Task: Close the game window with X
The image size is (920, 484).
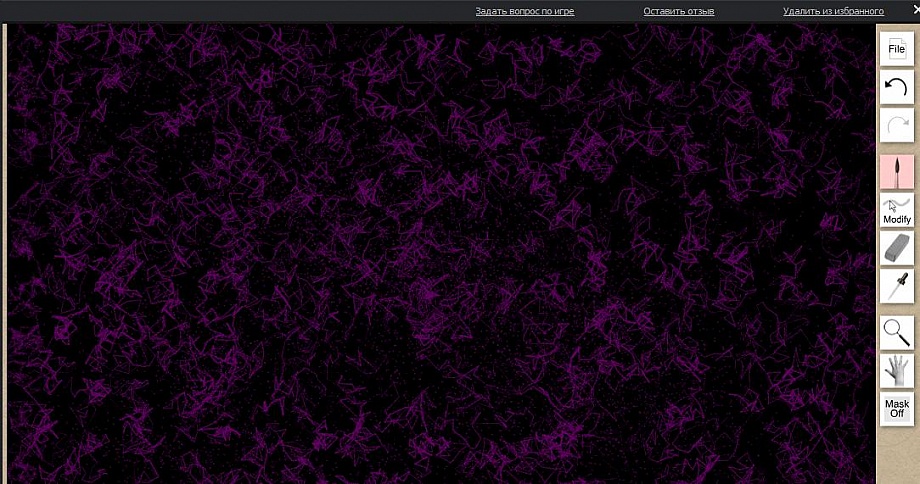Action: click(916, 10)
